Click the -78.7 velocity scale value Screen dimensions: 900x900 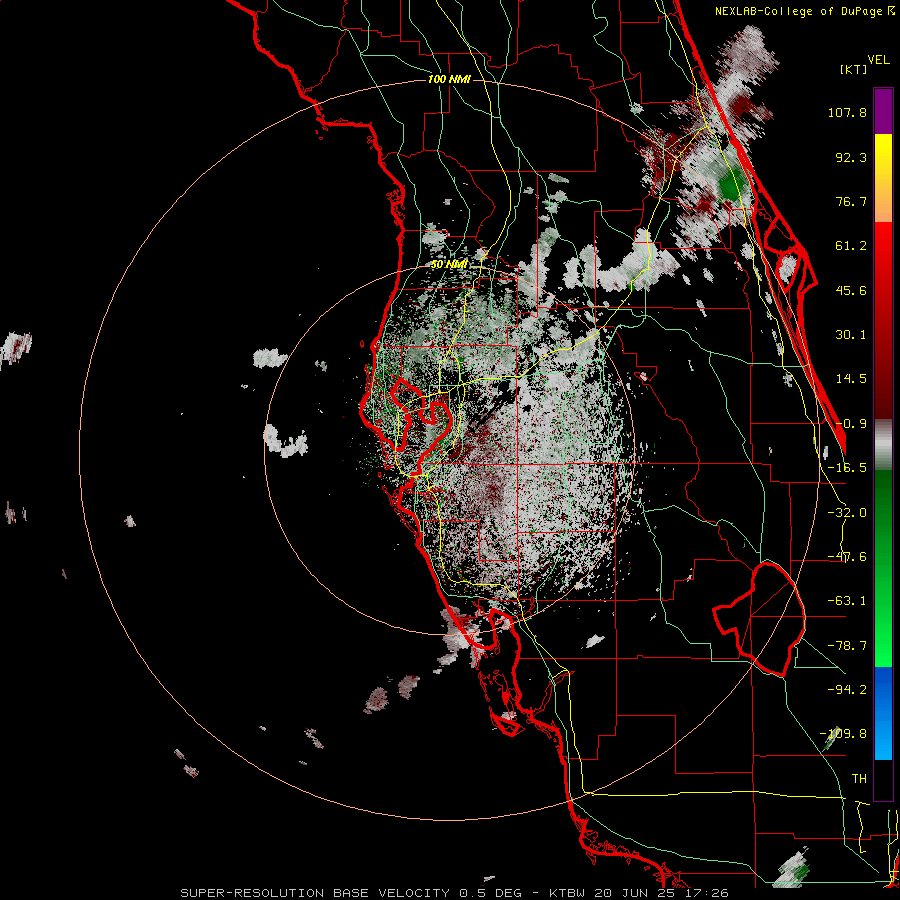847,646
